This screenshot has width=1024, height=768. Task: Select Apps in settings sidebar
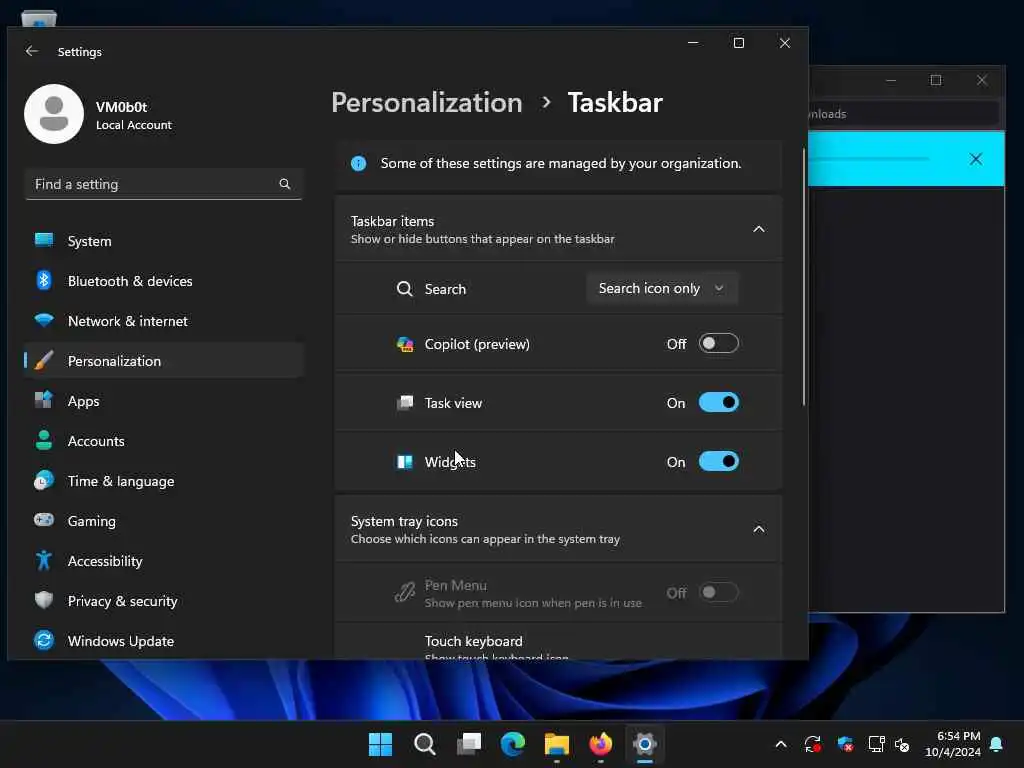tap(164, 401)
